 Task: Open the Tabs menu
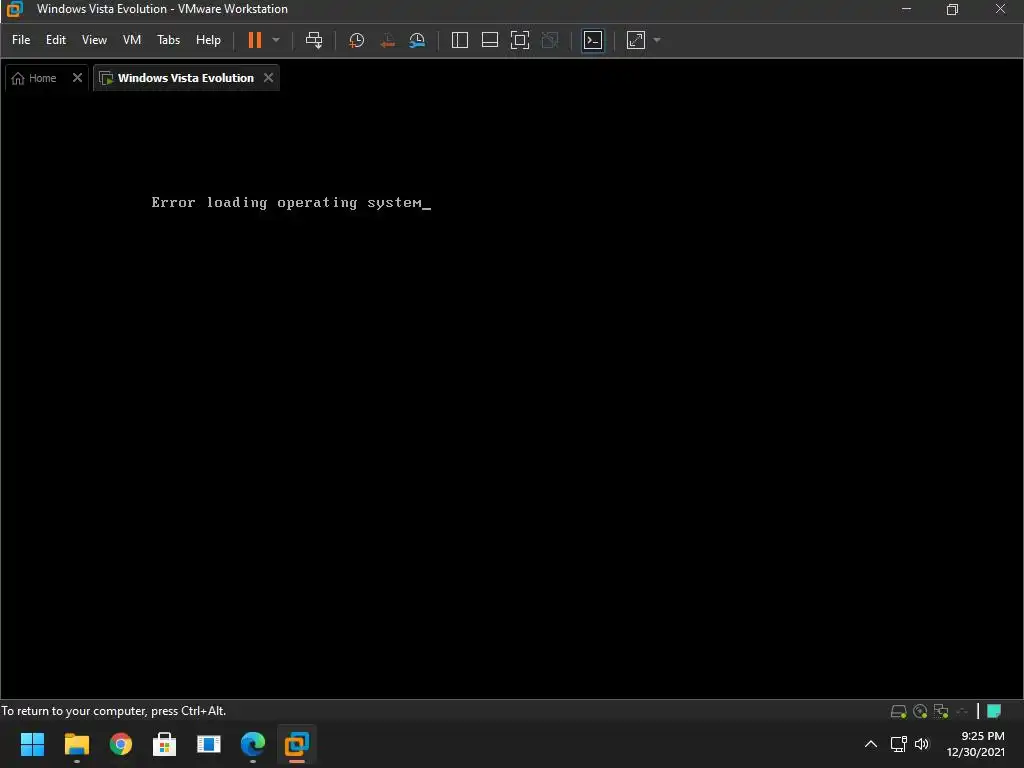[x=168, y=40]
